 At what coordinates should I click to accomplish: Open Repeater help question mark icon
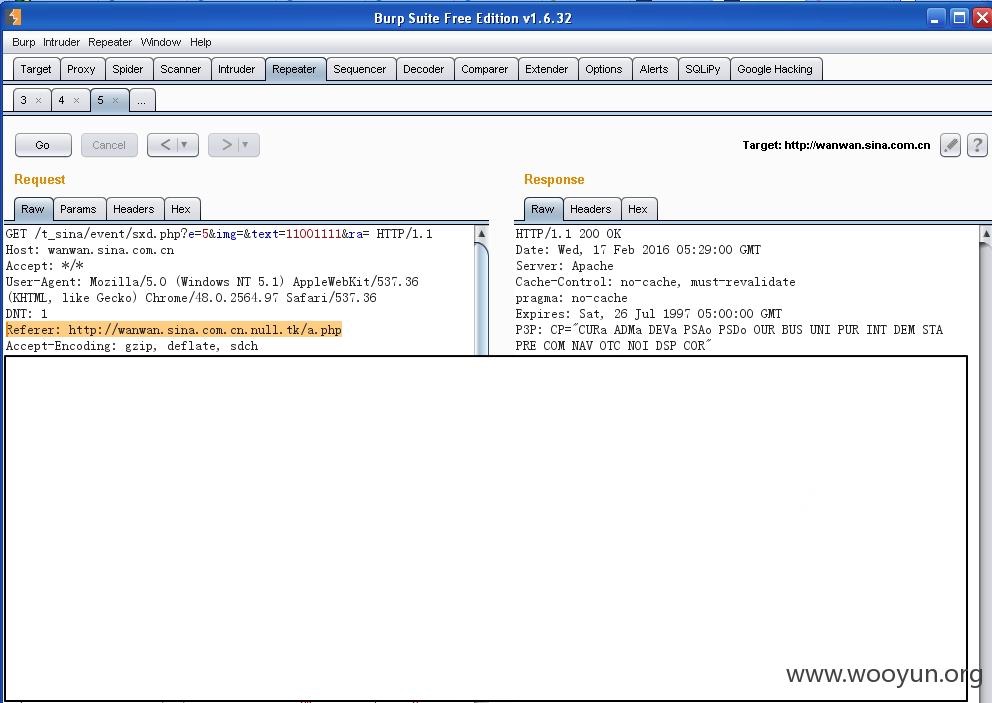977,145
